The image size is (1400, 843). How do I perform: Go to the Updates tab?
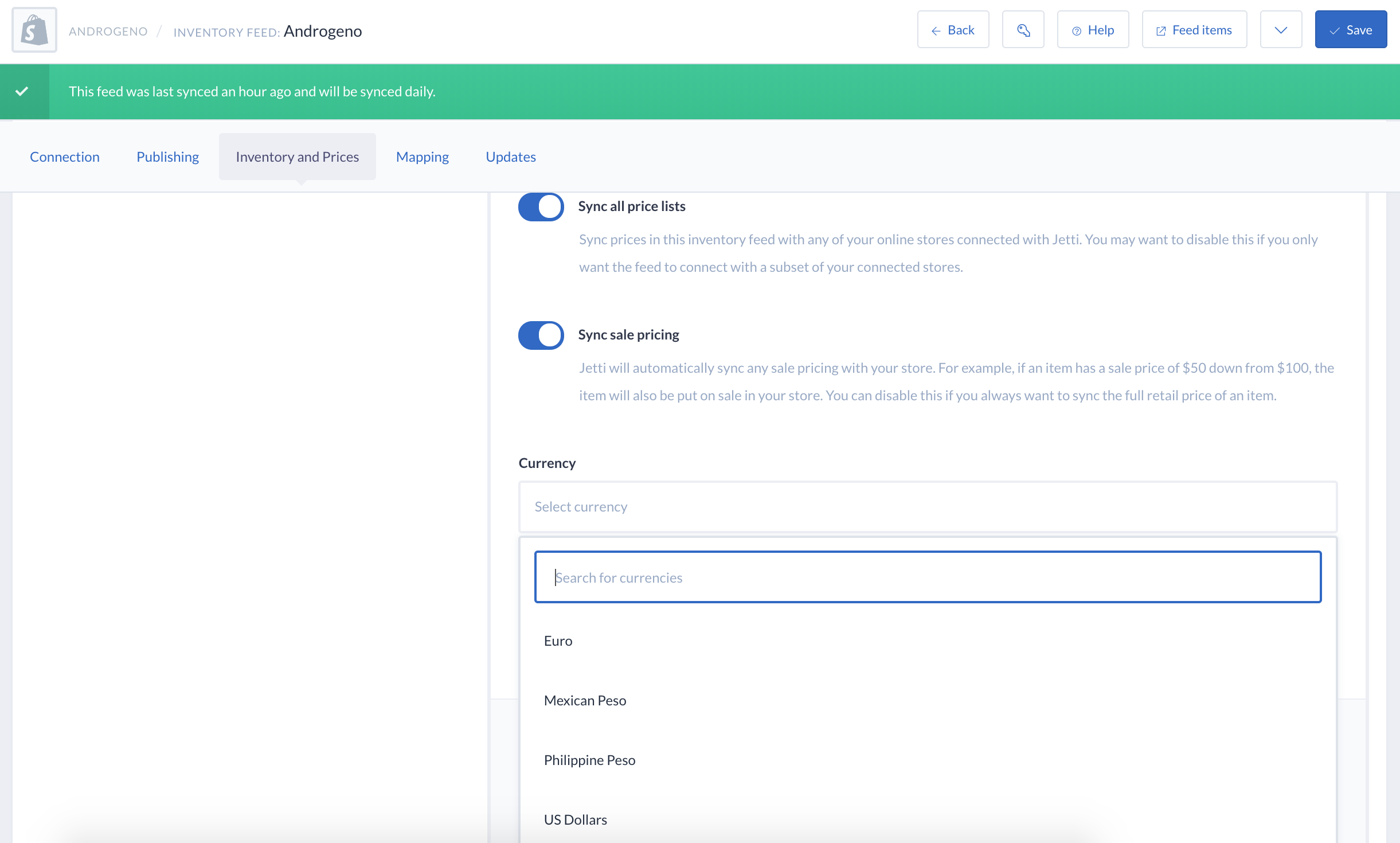click(x=510, y=157)
